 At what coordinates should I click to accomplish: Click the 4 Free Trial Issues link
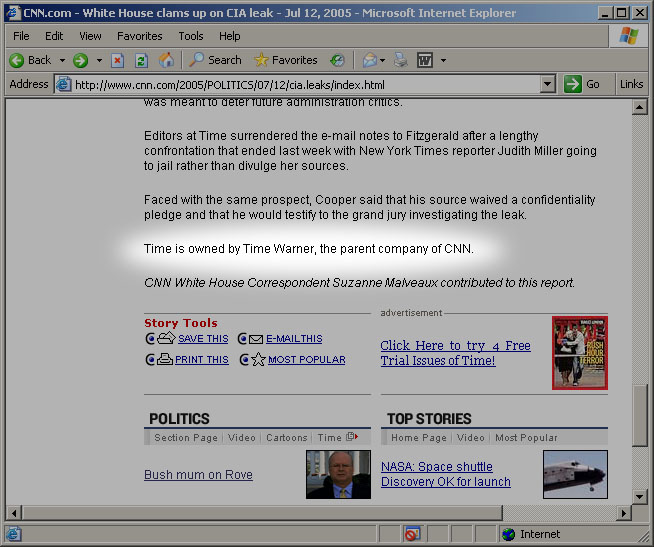point(455,353)
